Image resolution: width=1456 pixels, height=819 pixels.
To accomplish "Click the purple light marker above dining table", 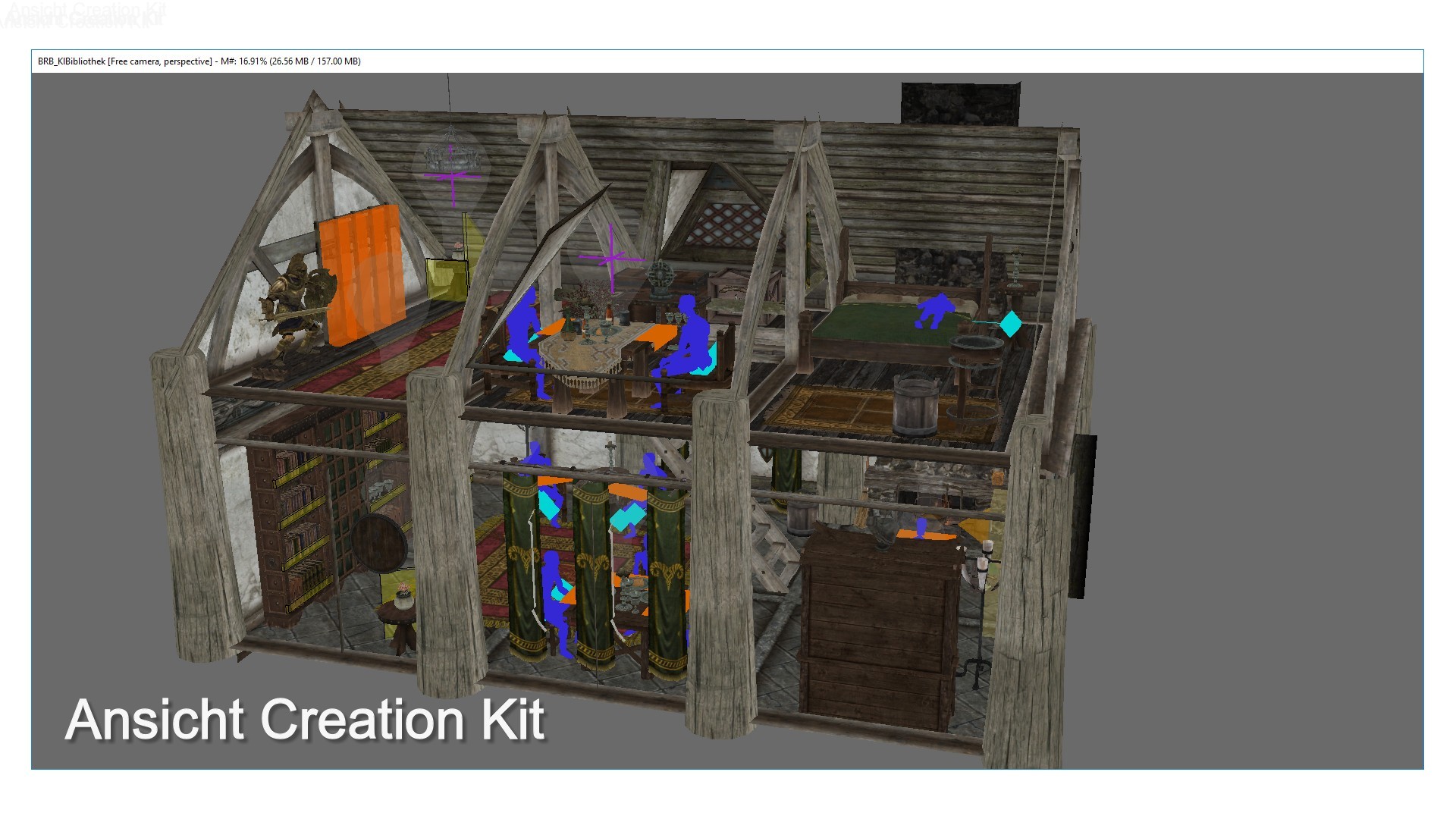I will (610, 259).
